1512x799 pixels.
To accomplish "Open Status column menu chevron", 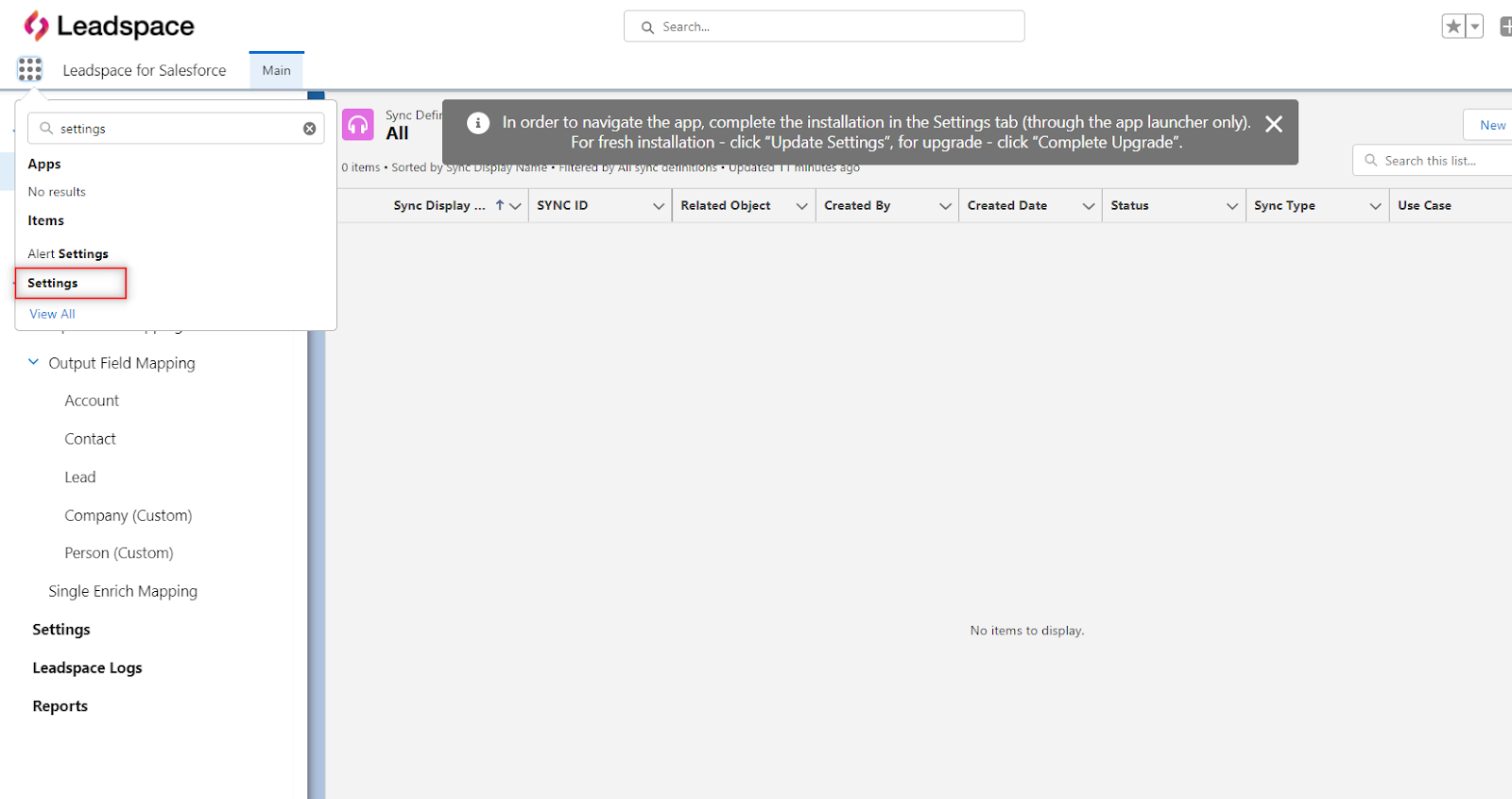I will coord(1232,206).
